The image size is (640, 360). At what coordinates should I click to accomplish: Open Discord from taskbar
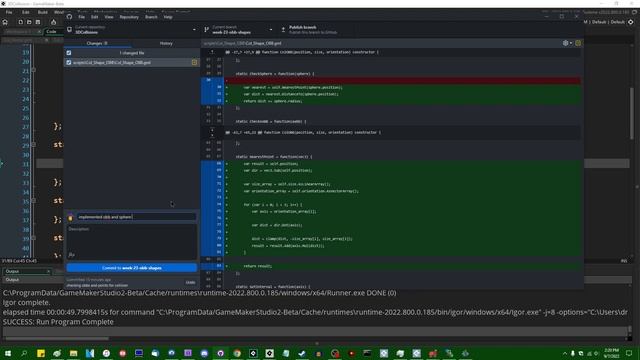pos(204,353)
